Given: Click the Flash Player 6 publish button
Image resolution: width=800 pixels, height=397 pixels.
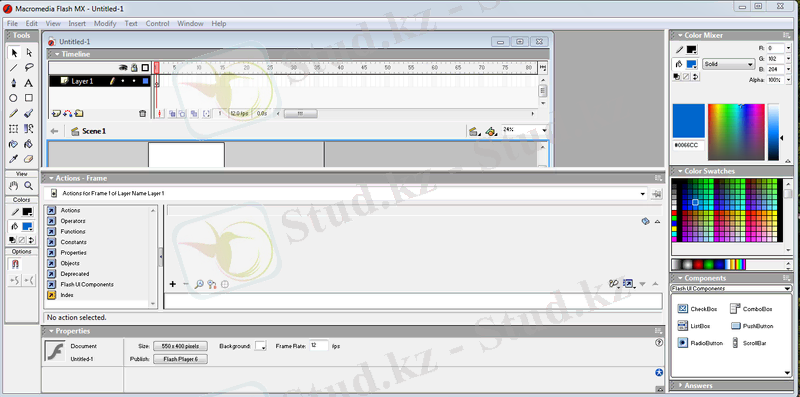Looking at the screenshot, I should click(180, 359).
